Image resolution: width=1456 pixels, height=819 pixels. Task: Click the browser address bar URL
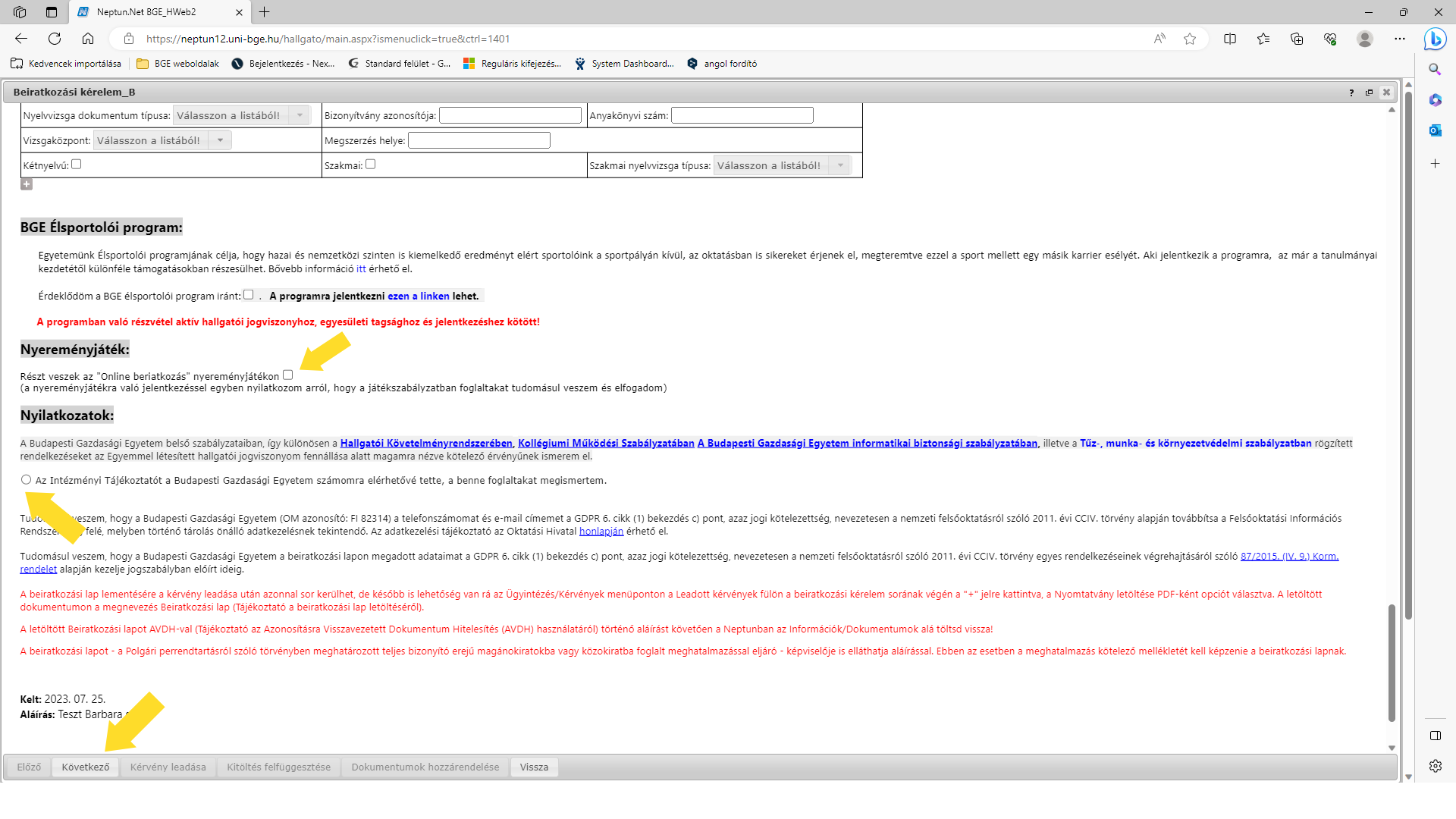click(x=328, y=39)
